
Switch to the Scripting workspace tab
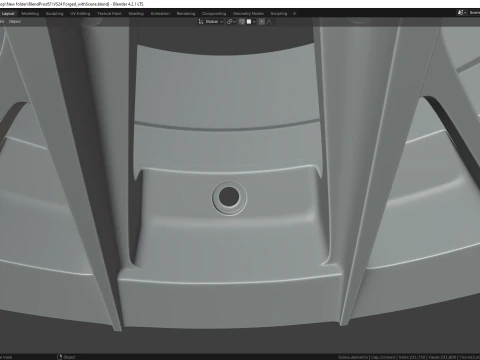[279, 14]
